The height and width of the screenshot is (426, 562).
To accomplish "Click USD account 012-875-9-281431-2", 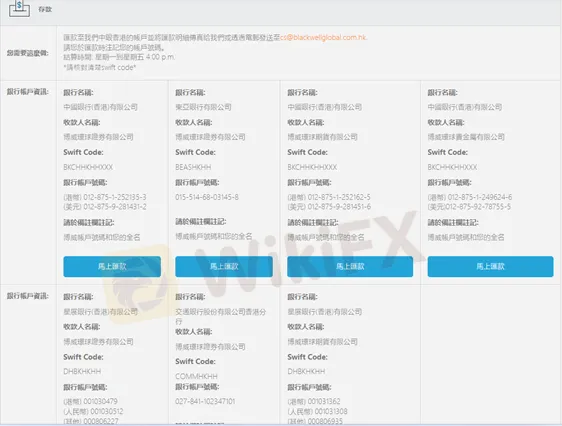I will coord(105,207).
